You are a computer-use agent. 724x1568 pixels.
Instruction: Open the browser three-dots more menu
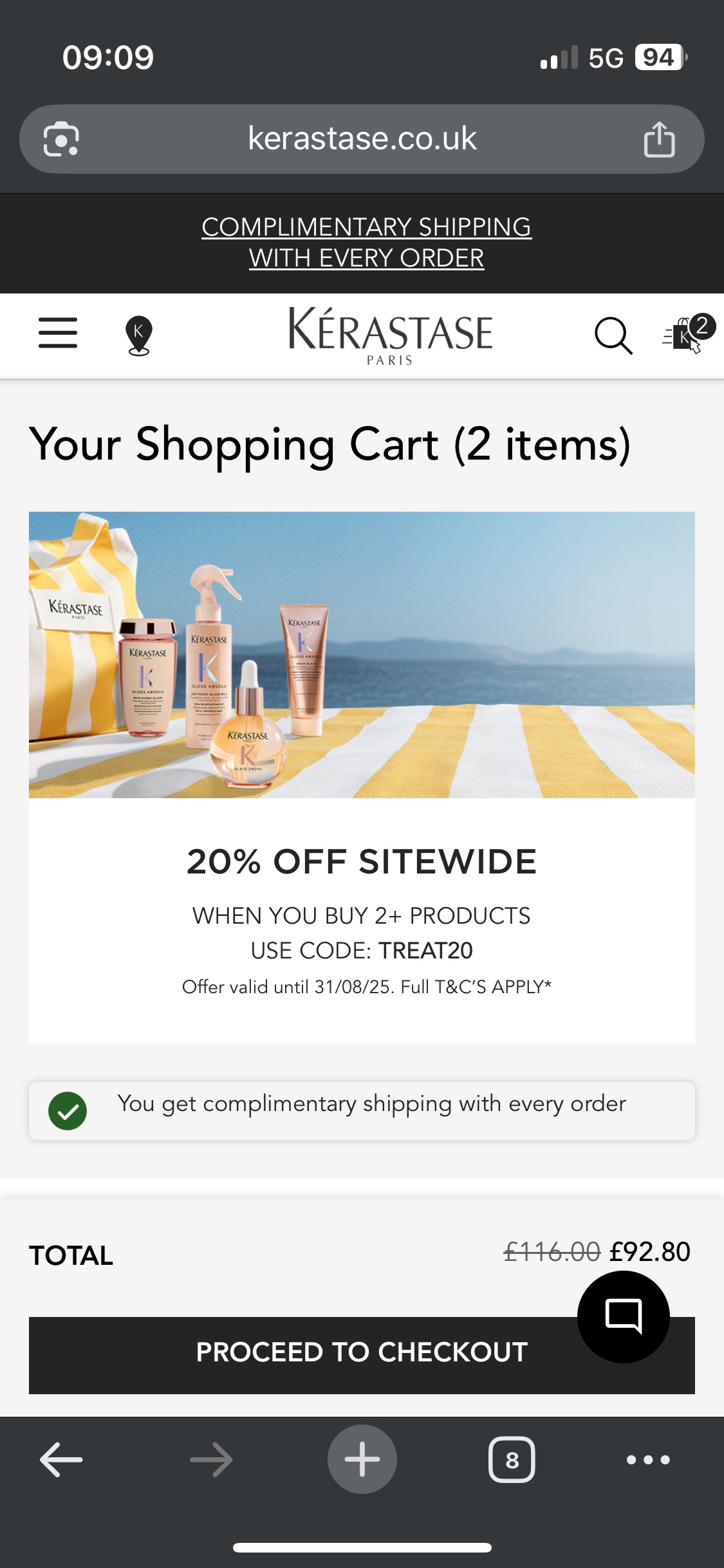648,1459
